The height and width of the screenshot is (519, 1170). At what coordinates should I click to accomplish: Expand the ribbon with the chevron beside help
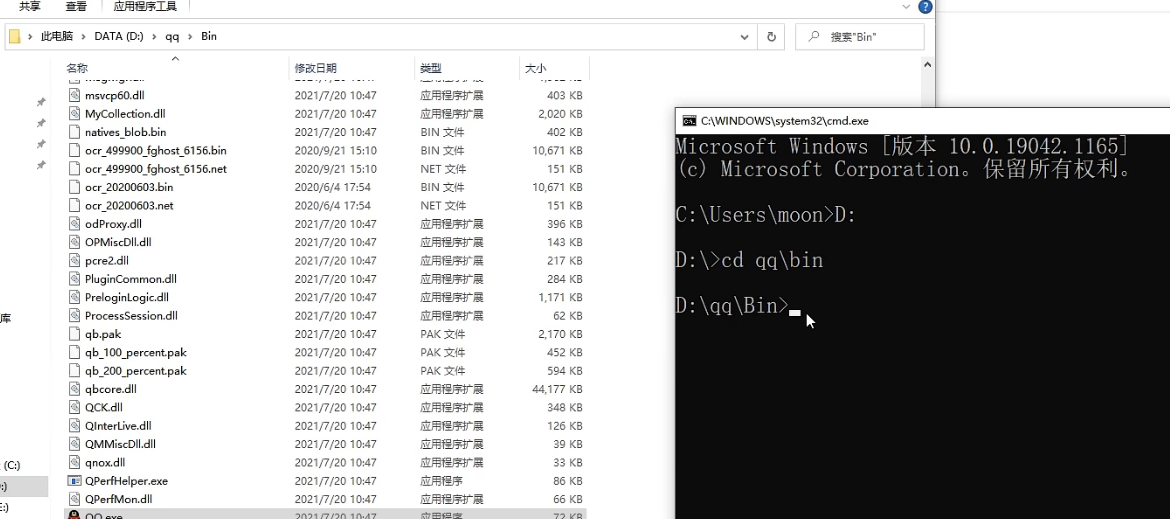pos(907,6)
